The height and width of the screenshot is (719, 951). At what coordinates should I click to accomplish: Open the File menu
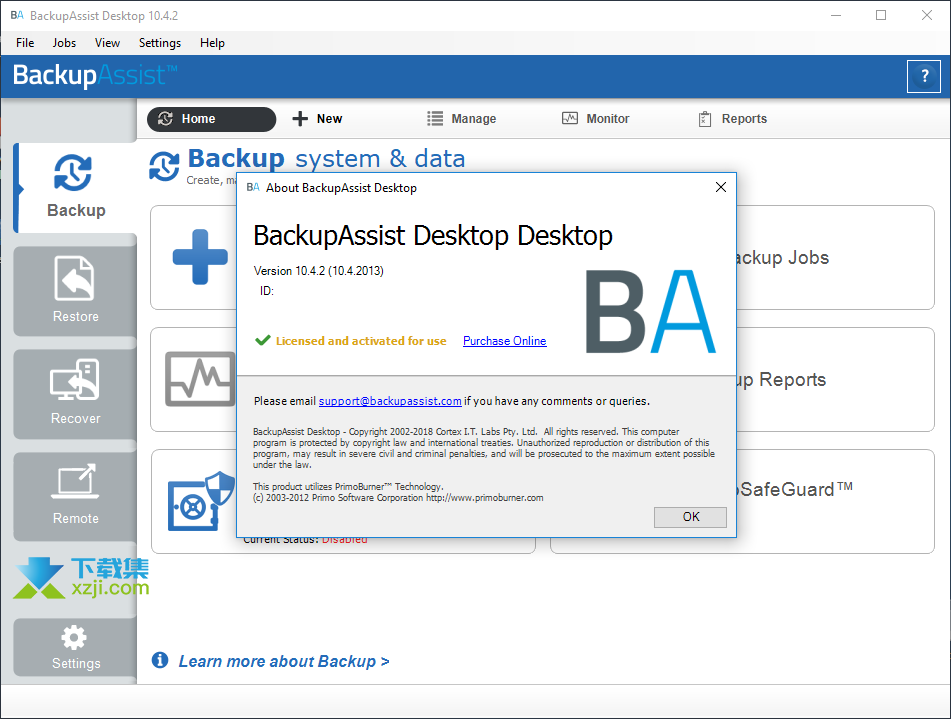click(25, 42)
